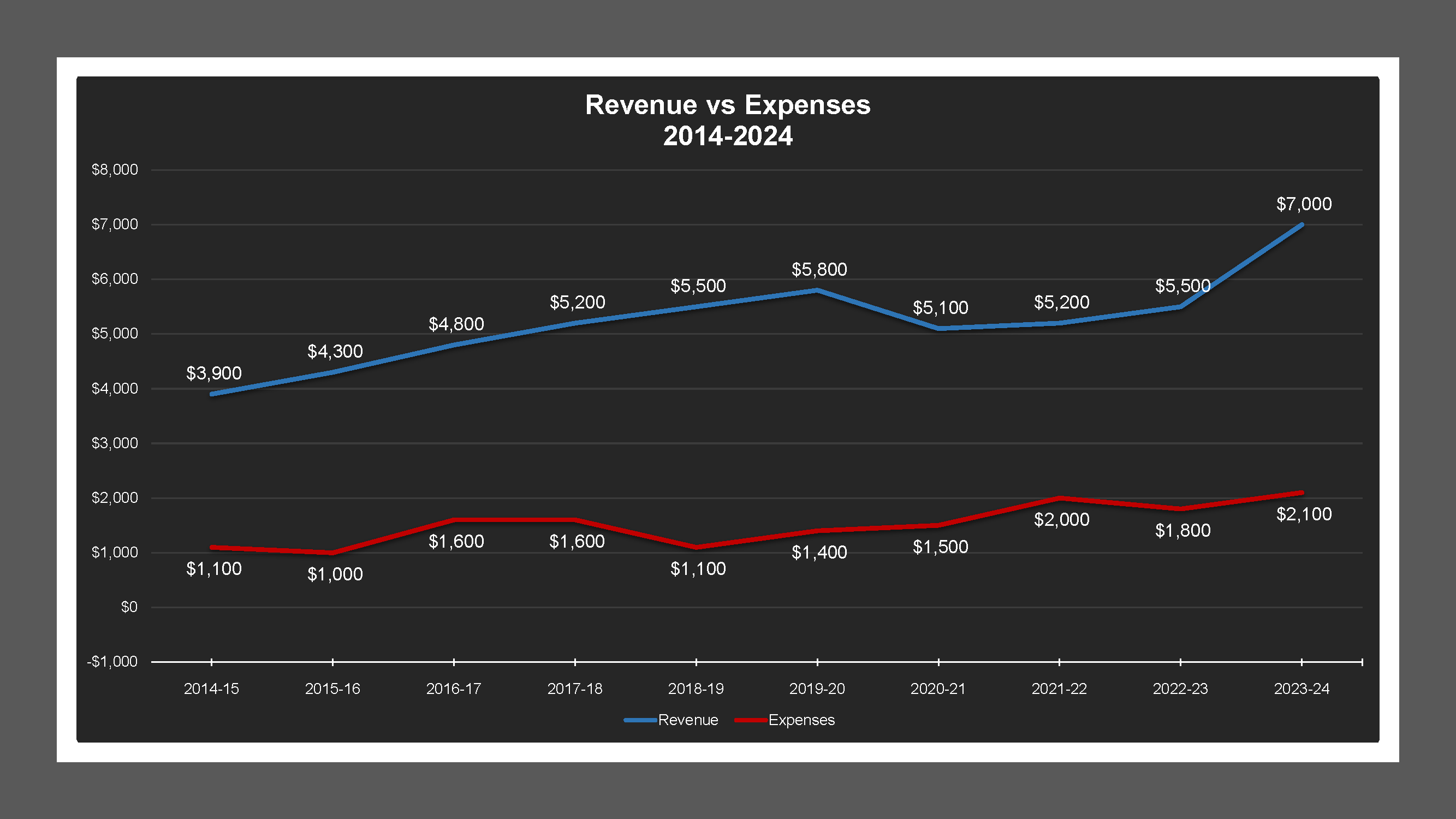Click the $2,100 expenses data label
This screenshot has width=1456, height=819.
1304,514
